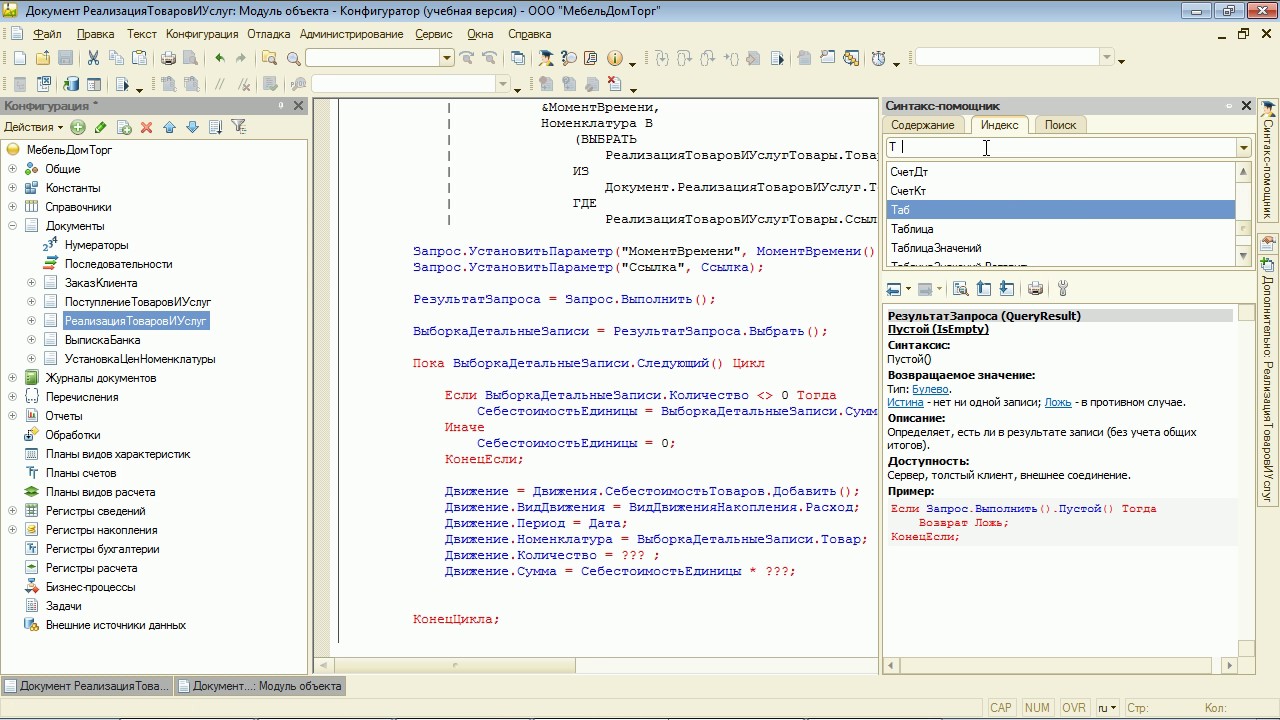Open the Syntax Helper hat icon in toolbar
This screenshot has height=720, width=1280.
point(545,59)
